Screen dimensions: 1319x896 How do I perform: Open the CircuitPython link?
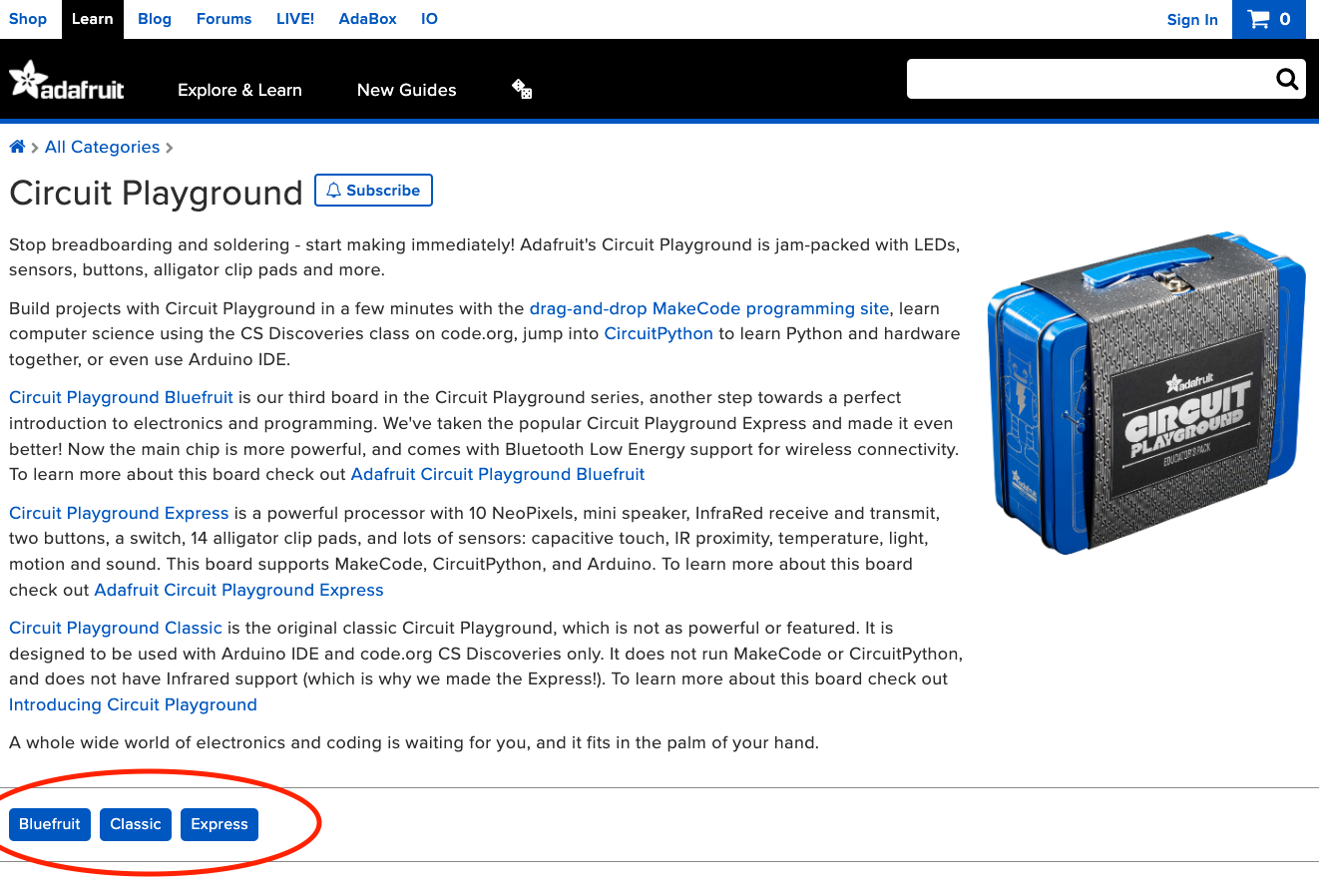659,333
